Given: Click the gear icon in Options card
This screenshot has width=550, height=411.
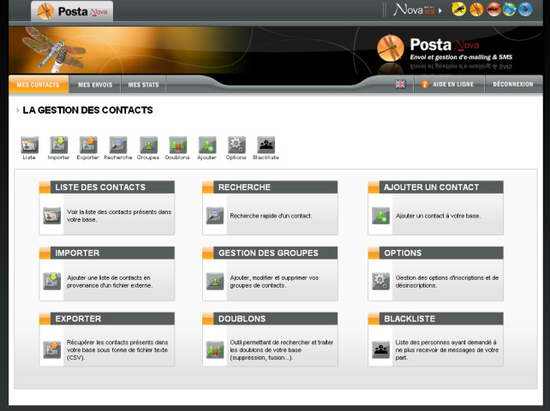Looking at the screenshot, I should [381, 281].
